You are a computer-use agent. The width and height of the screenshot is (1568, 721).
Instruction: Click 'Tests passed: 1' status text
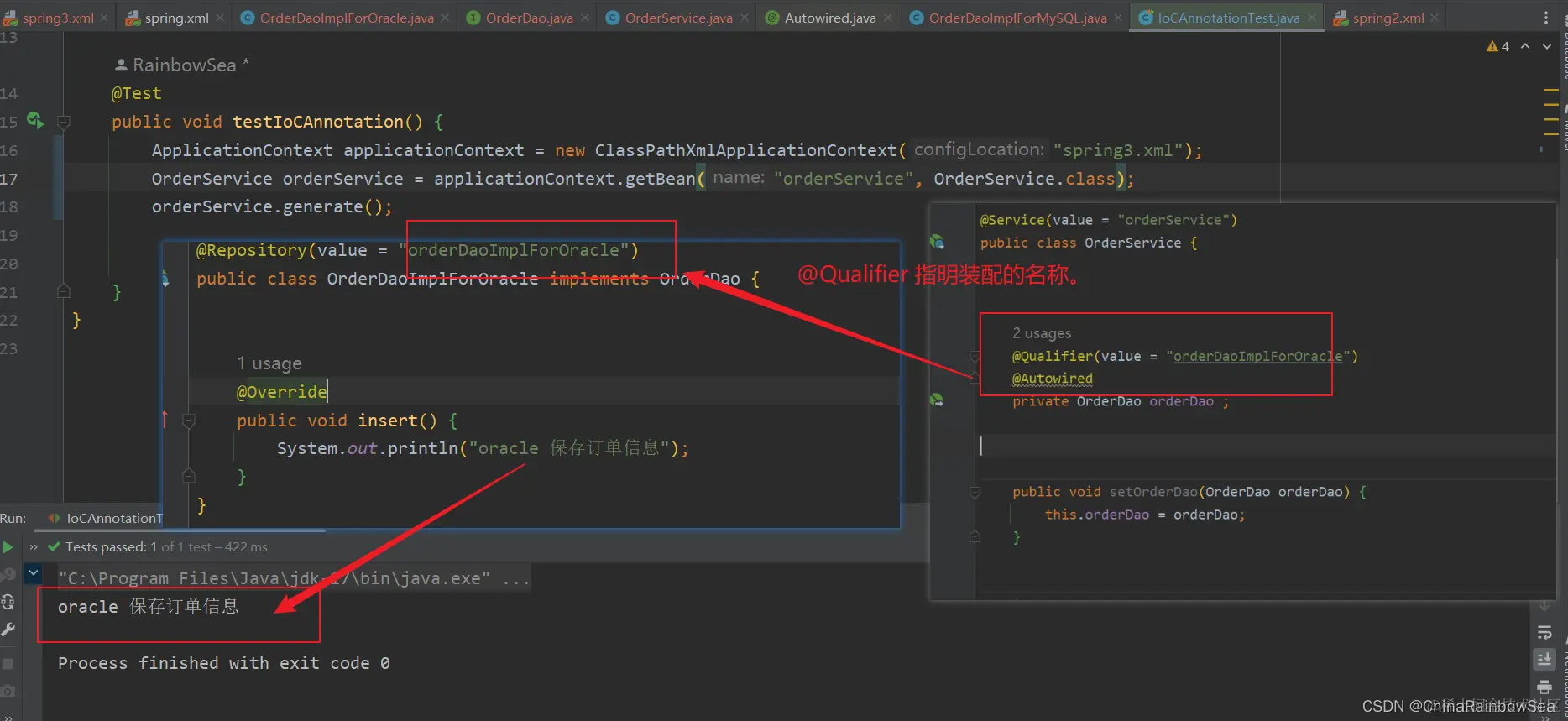[111, 547]
